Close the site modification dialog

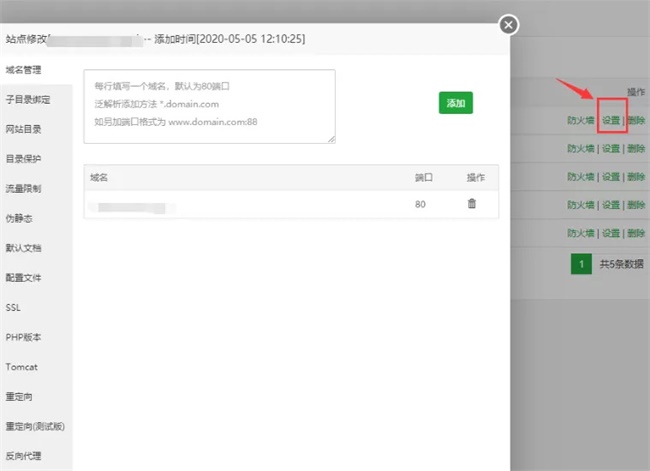point(509,25)
